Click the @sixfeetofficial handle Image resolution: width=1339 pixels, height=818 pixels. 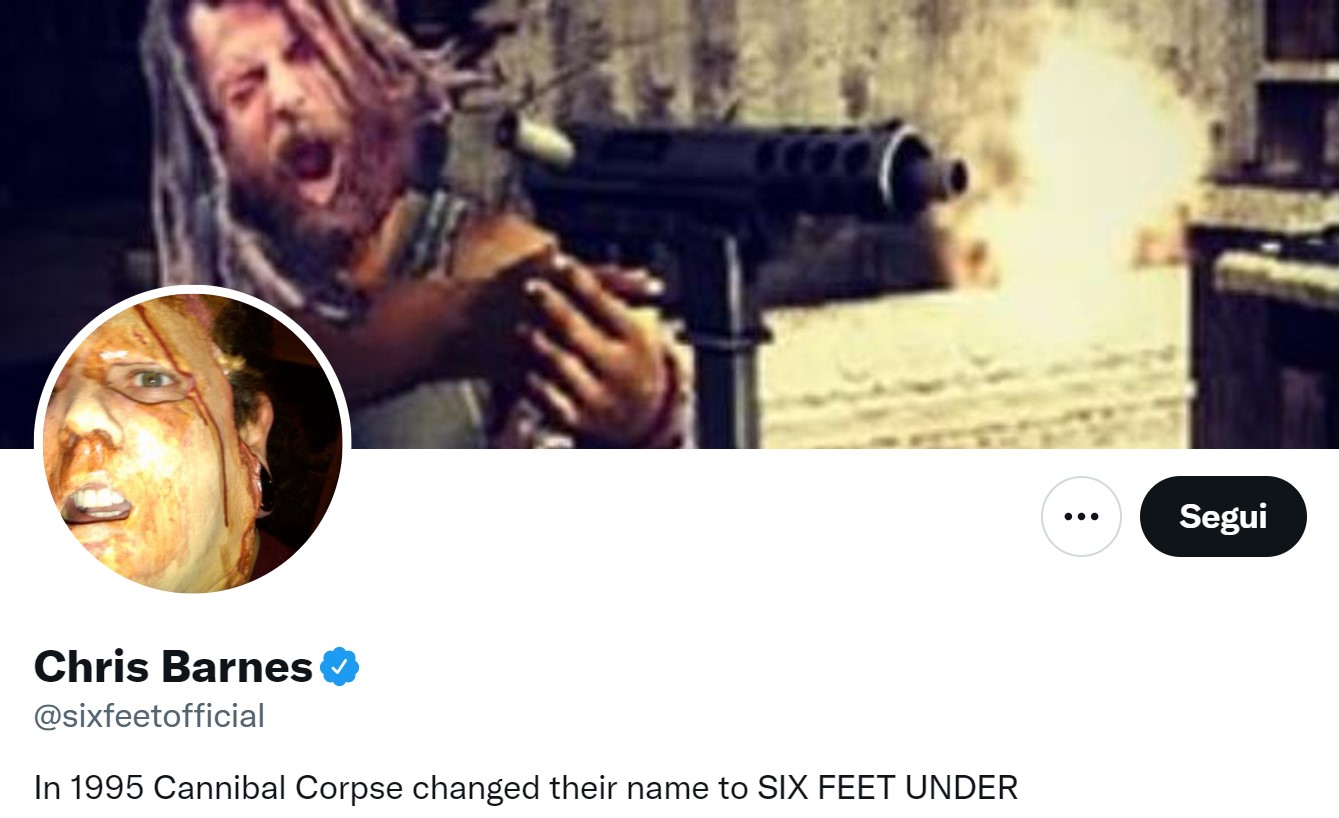click(149, 716)
